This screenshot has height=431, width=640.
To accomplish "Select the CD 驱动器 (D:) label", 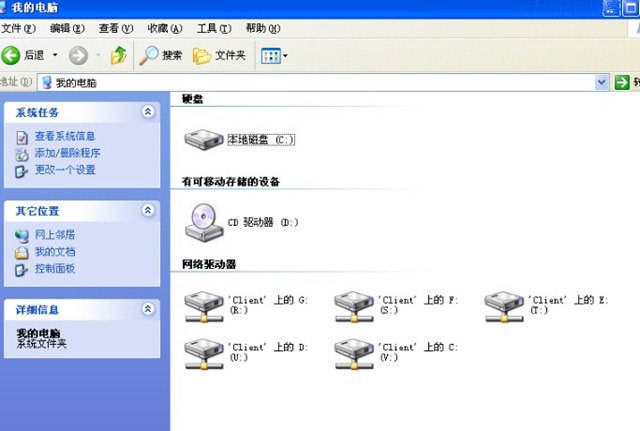I will [263, 222].
